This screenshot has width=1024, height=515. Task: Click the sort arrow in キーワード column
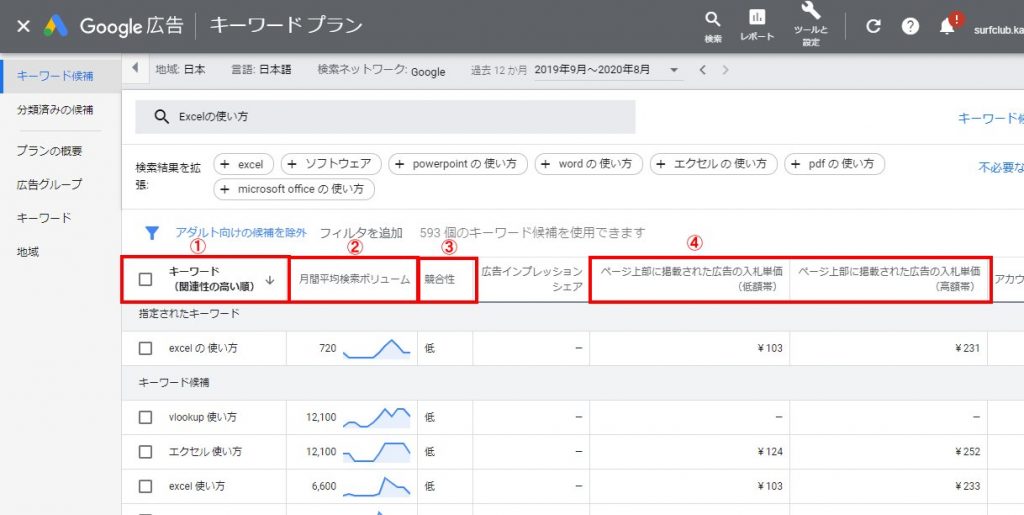(270, 280)
